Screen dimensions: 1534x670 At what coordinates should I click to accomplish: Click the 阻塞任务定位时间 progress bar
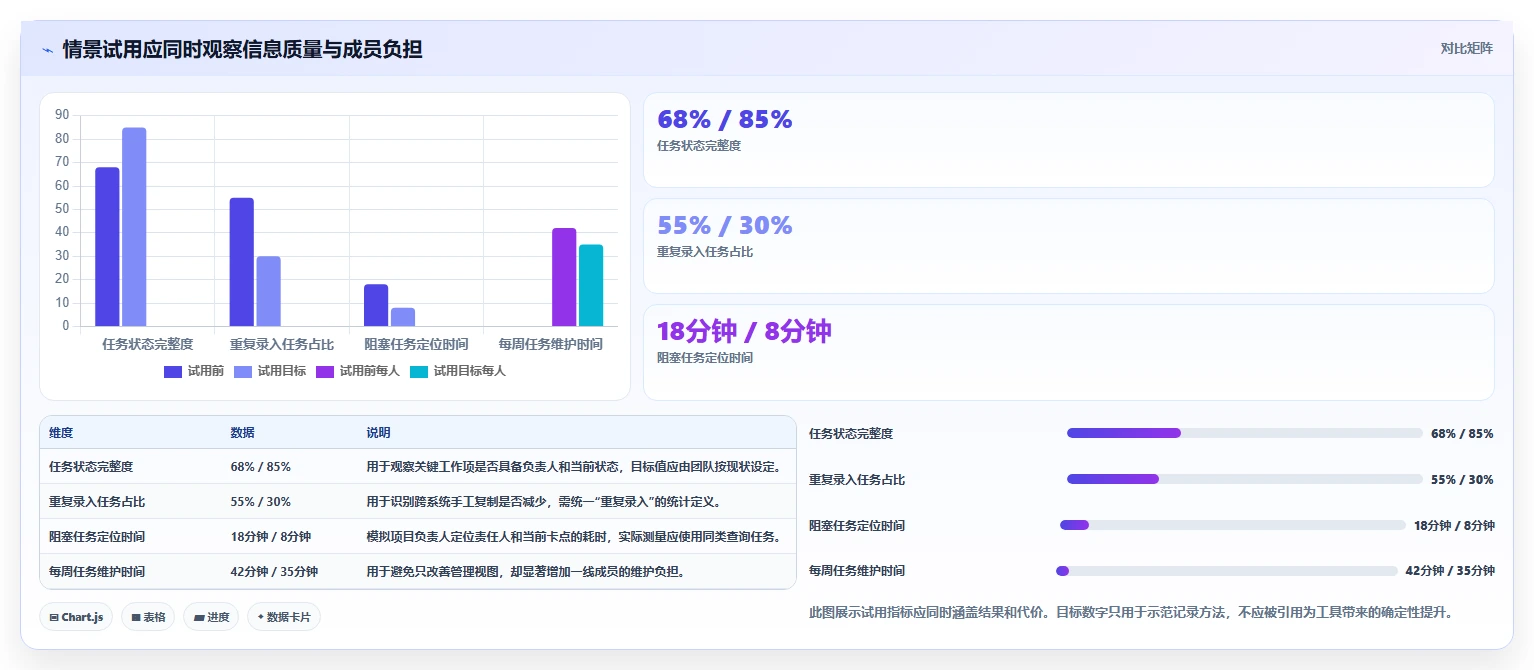(x=1233, y=525)
